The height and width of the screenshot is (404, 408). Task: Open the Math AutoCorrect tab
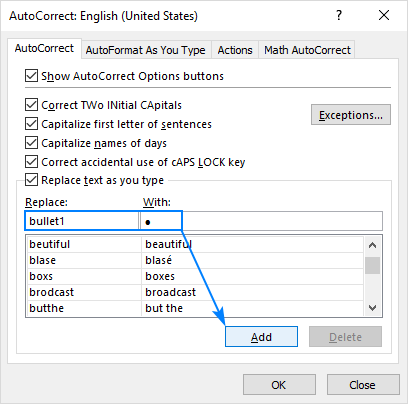point(307,50)
